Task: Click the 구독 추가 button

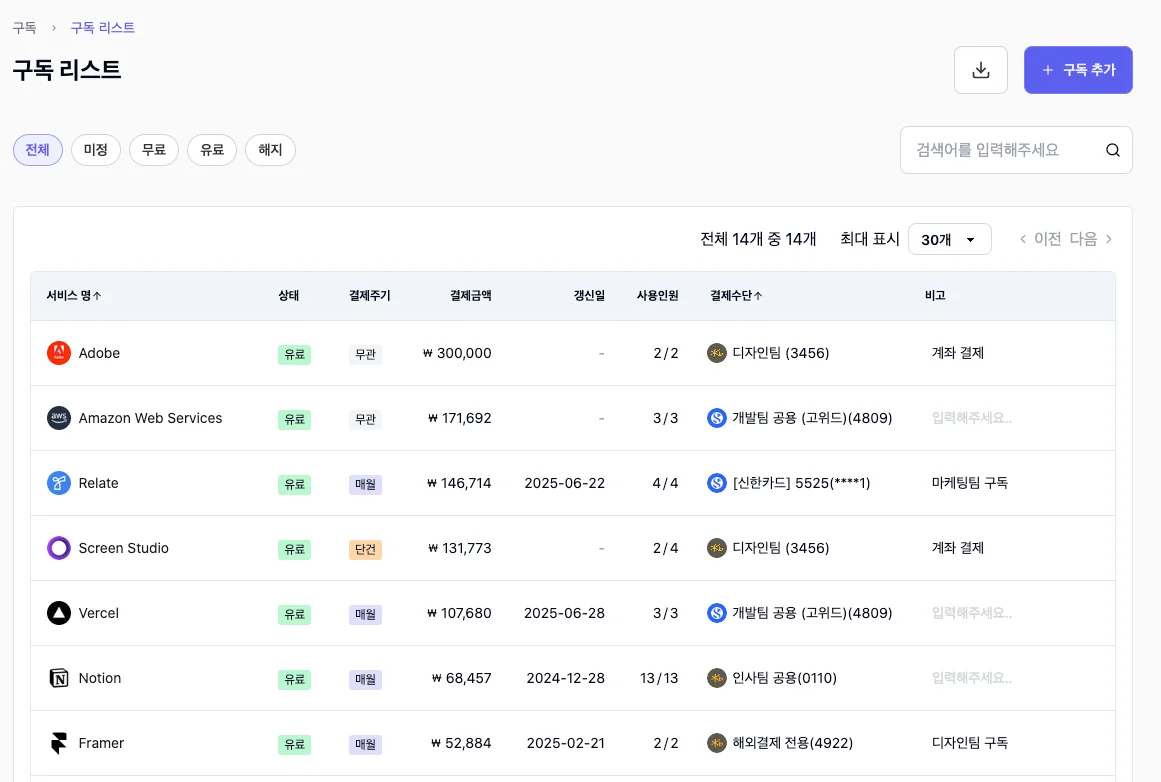Action: (1078, 69)
